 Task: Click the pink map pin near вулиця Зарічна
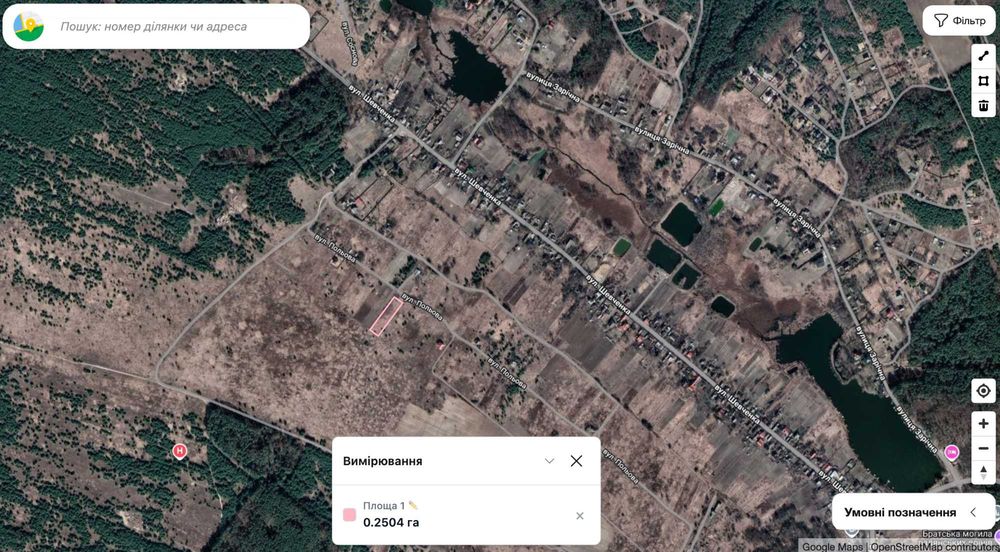[x=952, y=452]
